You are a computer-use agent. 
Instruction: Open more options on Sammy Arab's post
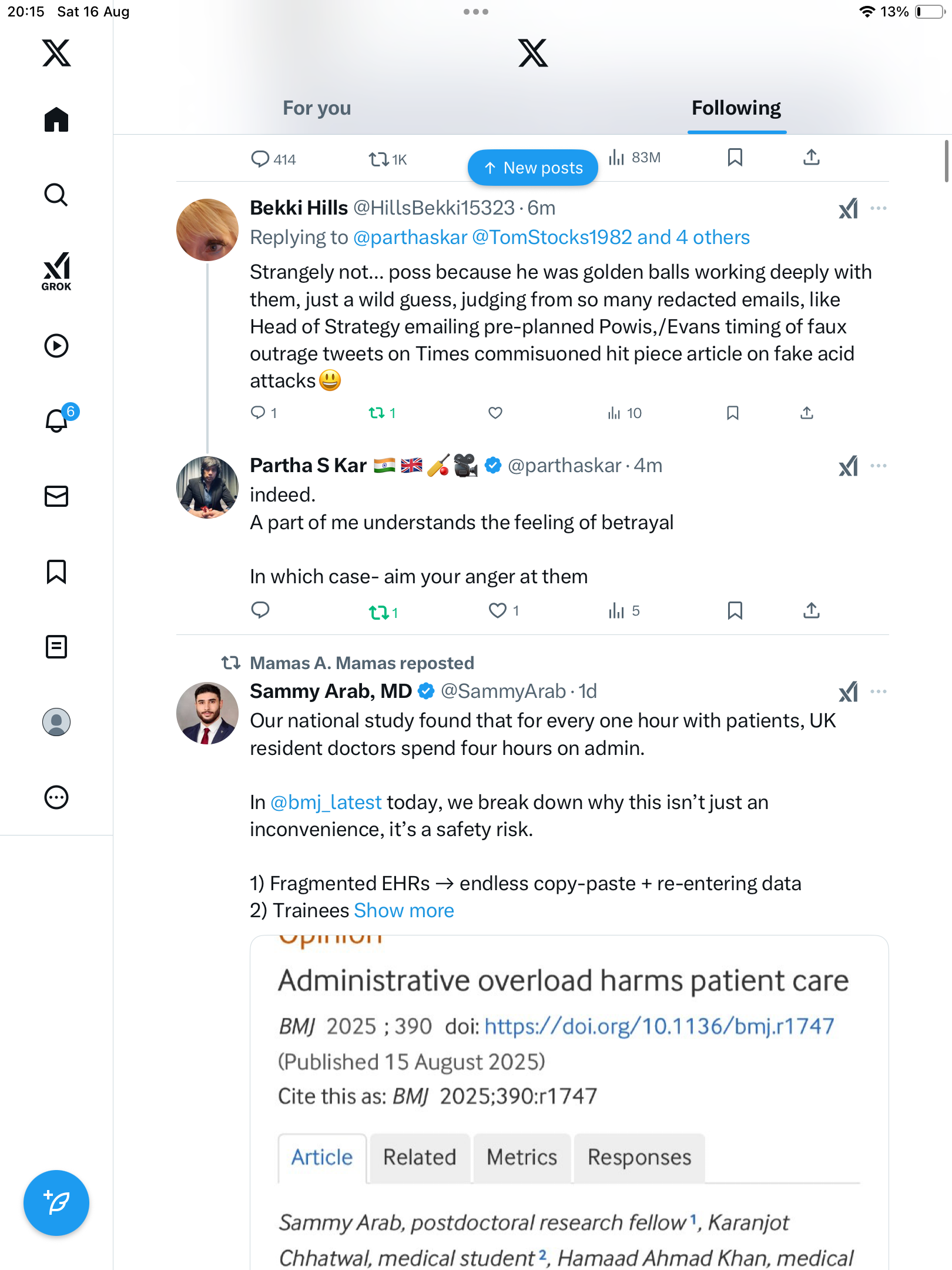point(878,691)
